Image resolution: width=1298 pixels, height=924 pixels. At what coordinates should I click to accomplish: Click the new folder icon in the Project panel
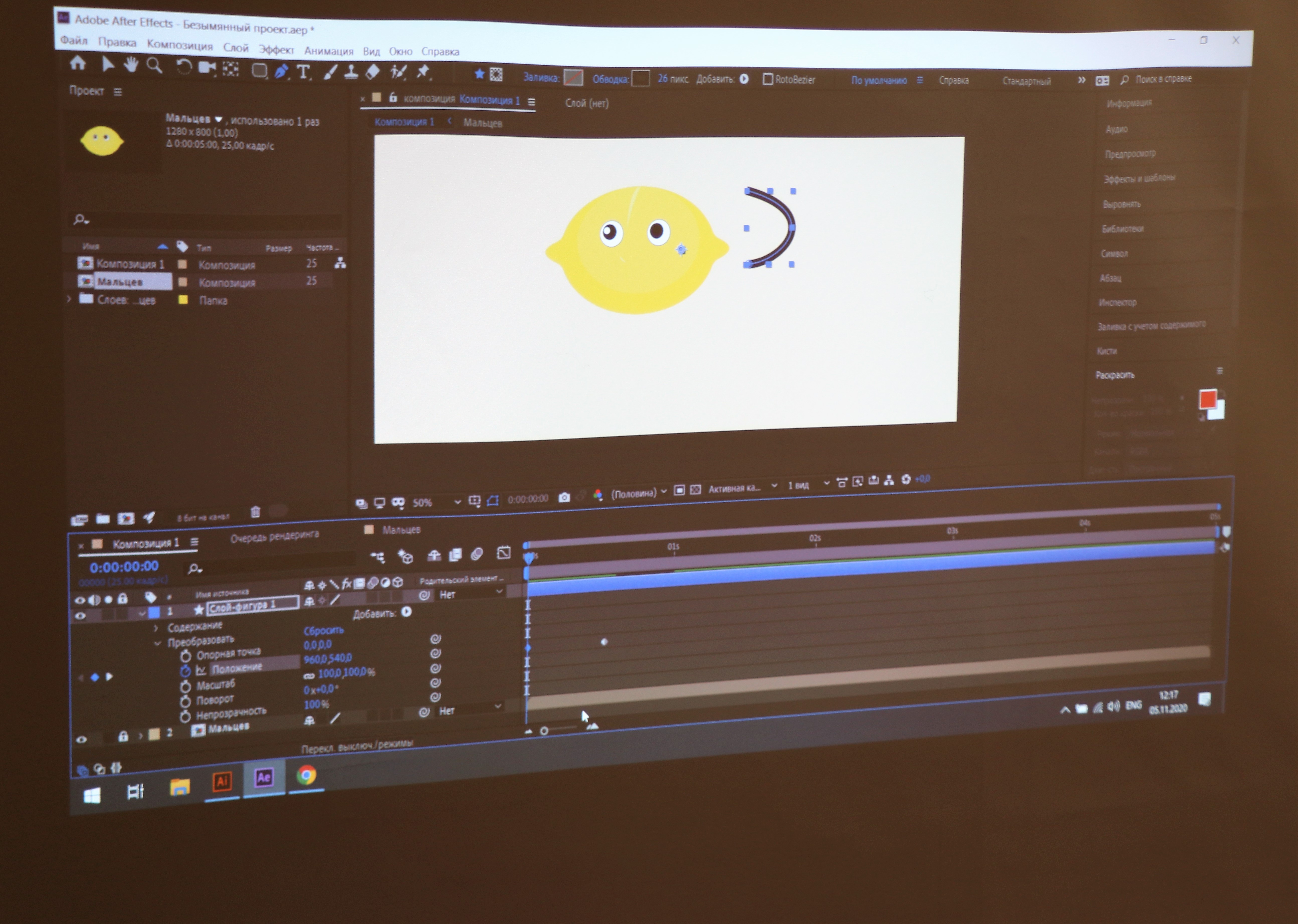pos(103,518)
